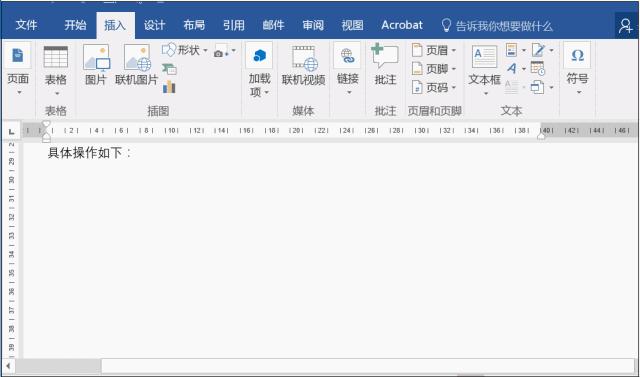Click the drop cap icon
The image size is (640, 377).
[x=511, y=87]
